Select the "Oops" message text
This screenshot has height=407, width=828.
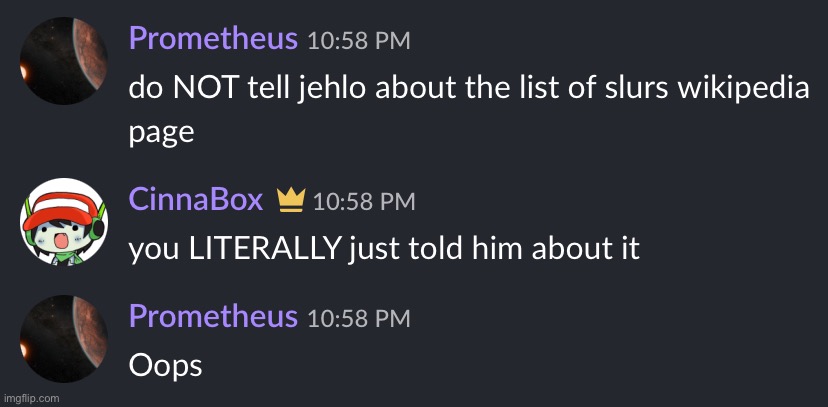pyautogui.click(x=165, y=365)
